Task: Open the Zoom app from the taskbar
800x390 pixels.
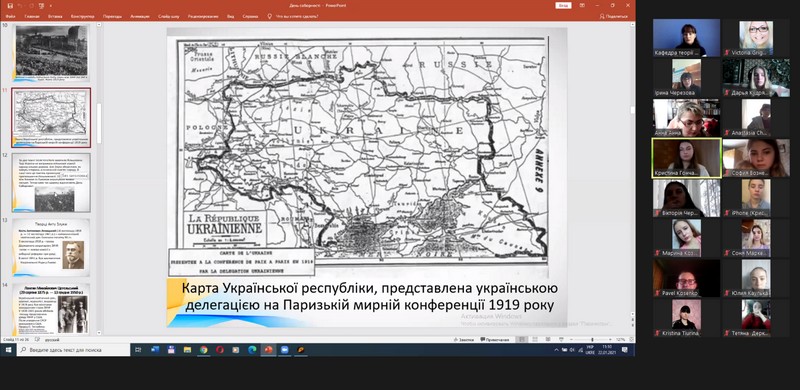Action: 284,350
